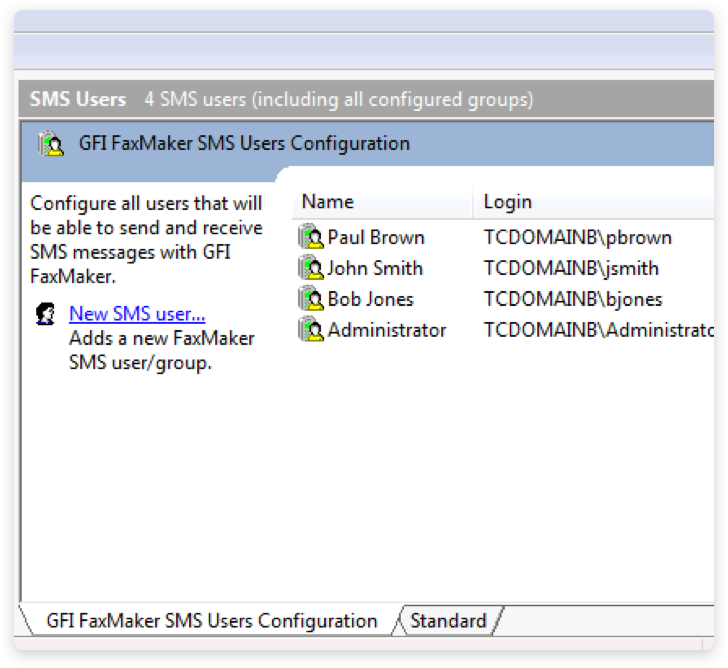
Task: Click the user icon beside John Smith
Action: 311,269
